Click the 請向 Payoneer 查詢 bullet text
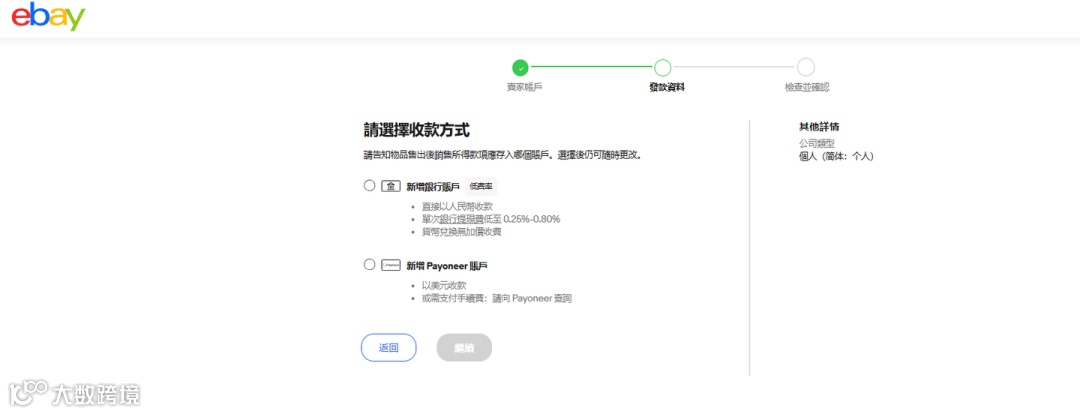Image resolution: width=1080 pixels, height=414 pixels. (x=532, y=298)
